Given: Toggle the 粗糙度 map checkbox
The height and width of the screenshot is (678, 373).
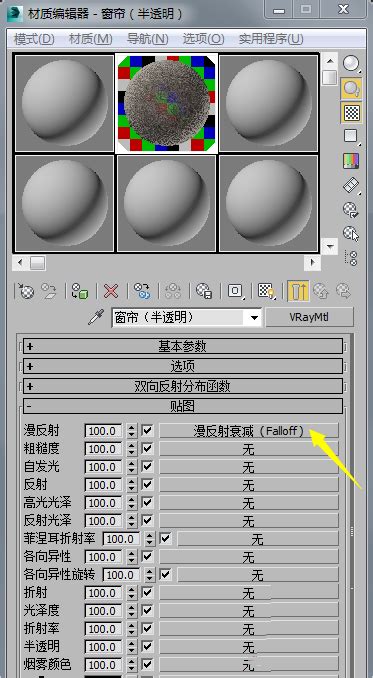Looking at the screenshot, I should [147, 449].
